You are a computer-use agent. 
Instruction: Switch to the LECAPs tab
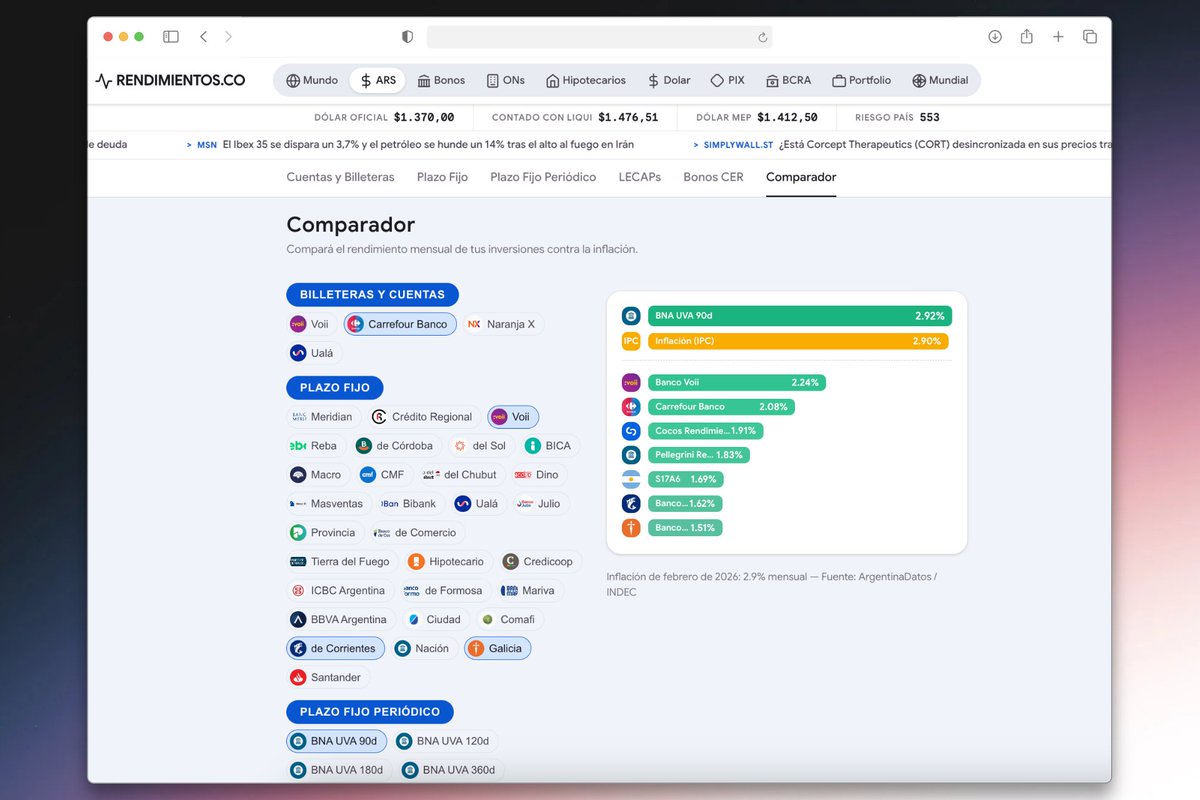640,177
